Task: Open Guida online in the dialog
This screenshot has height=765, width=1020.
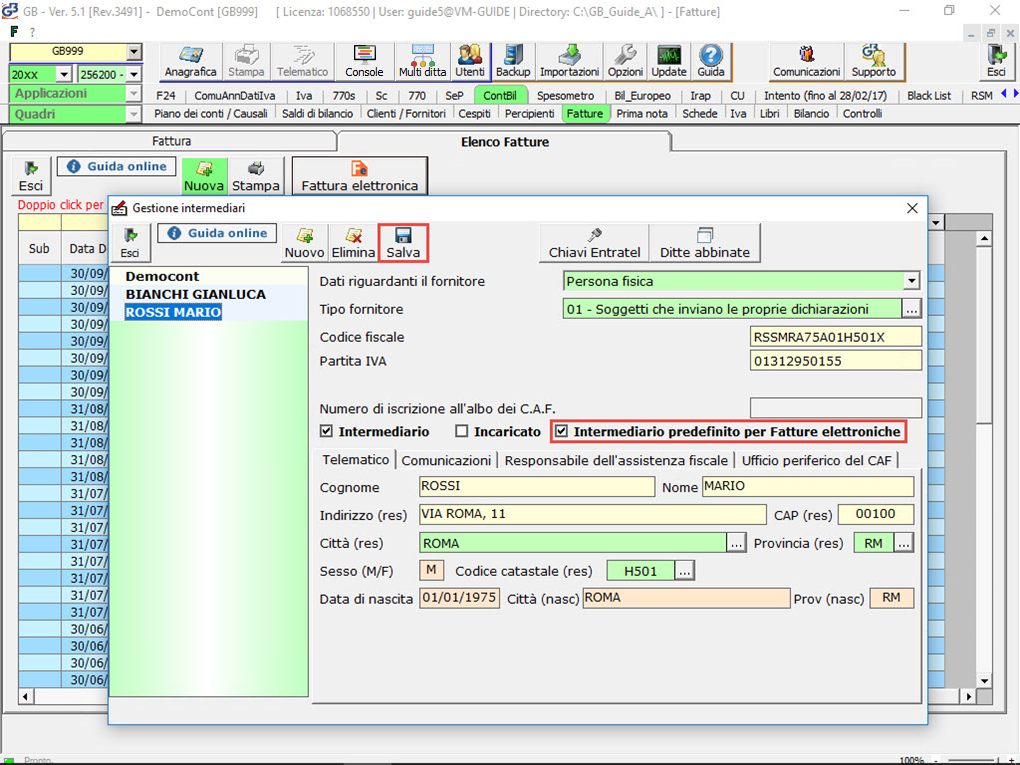Action: [x=217, y=233]
